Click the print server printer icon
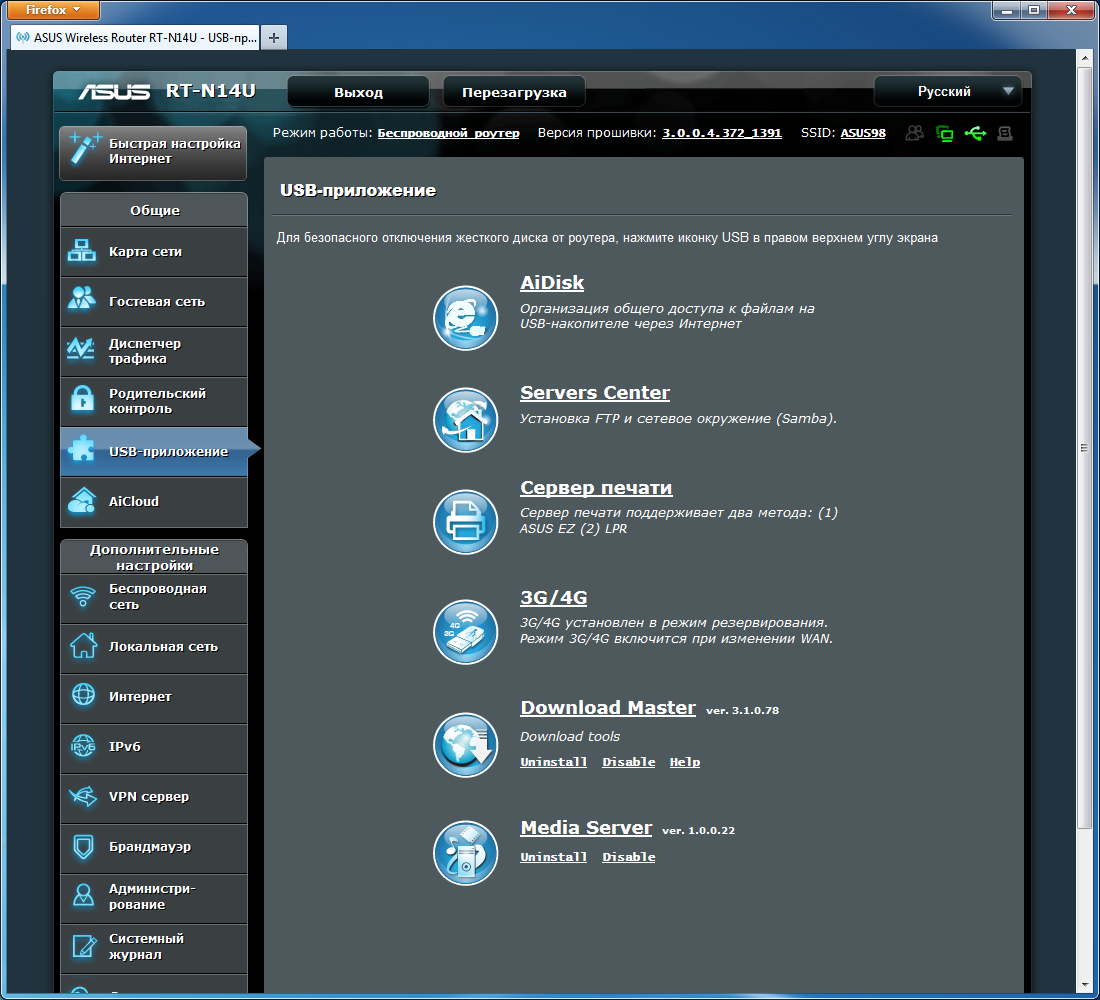 click(x=465, y=521)
